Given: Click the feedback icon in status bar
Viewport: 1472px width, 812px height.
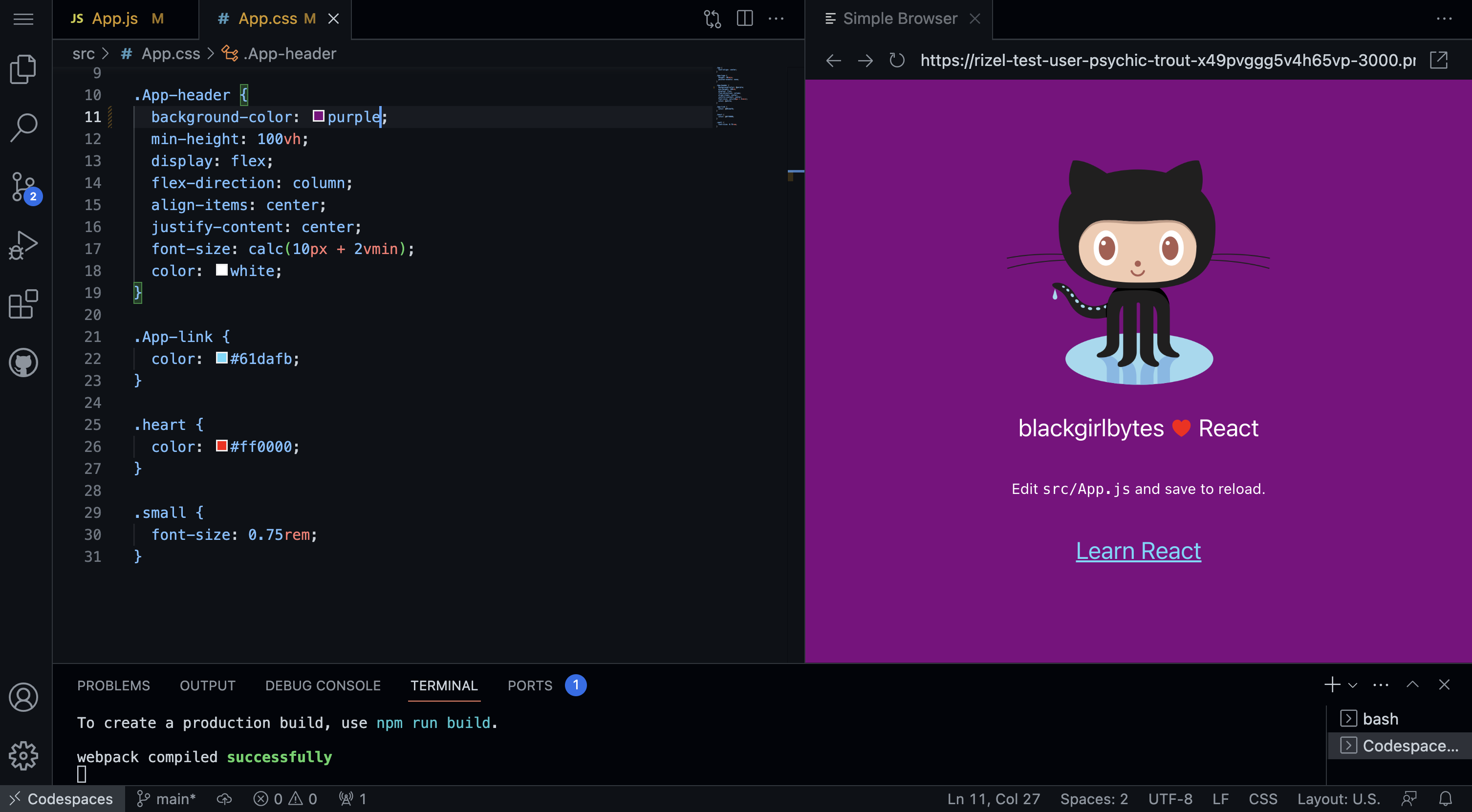Looking at the screenshot, I should pyautogui.click(x=1409, y=799).
